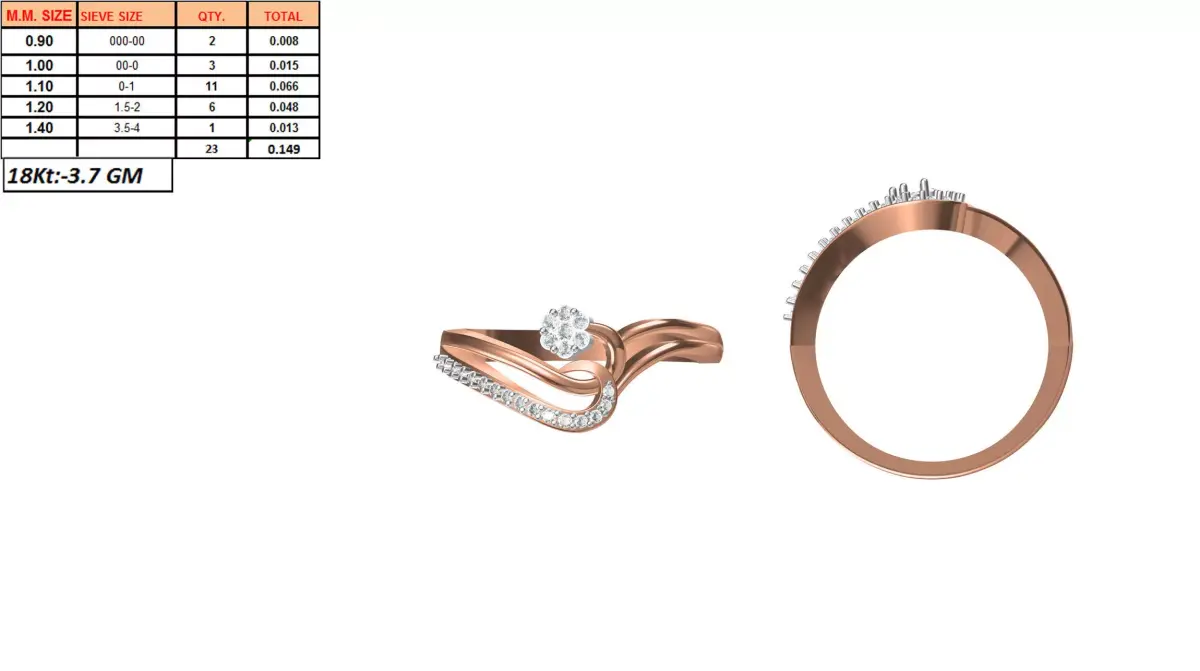Click the TOTAL column header

283,15
